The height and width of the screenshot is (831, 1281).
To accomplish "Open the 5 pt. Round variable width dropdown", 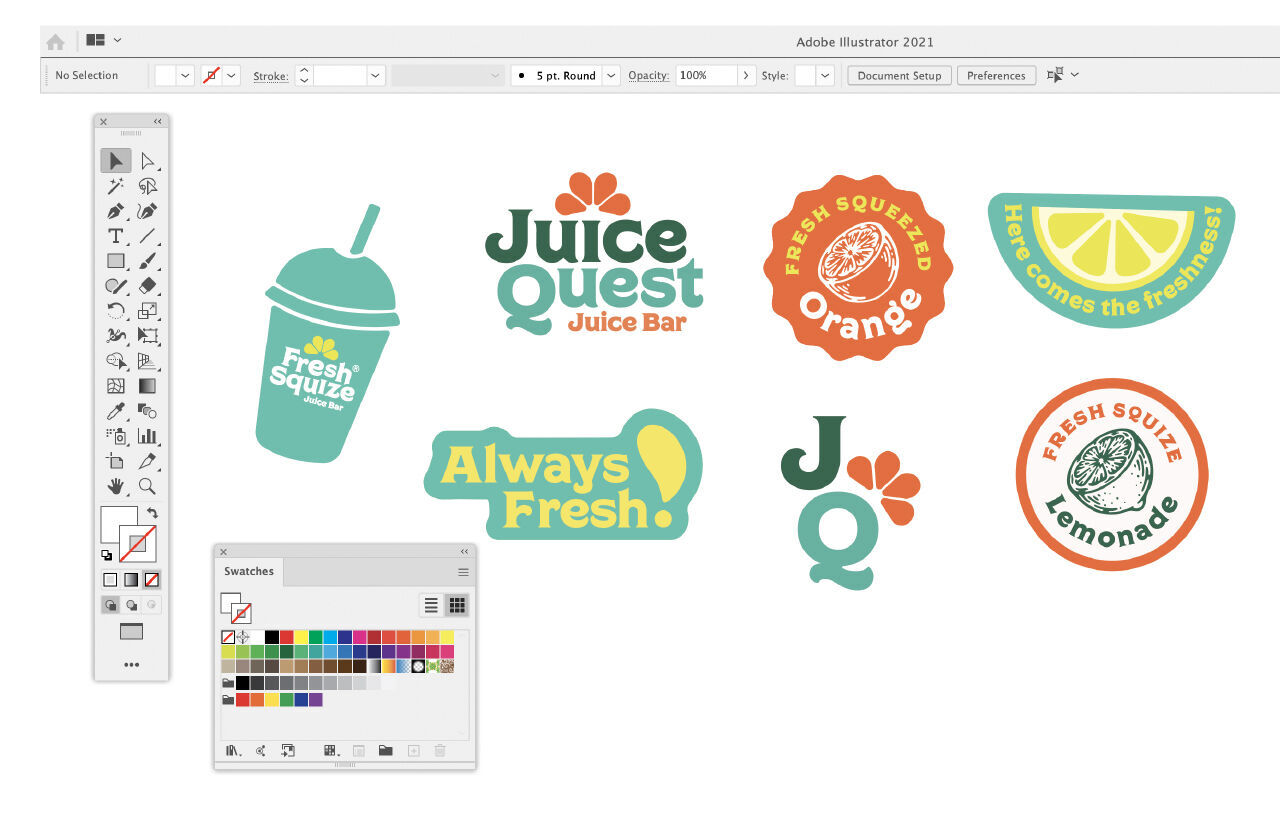I will 610,75.
